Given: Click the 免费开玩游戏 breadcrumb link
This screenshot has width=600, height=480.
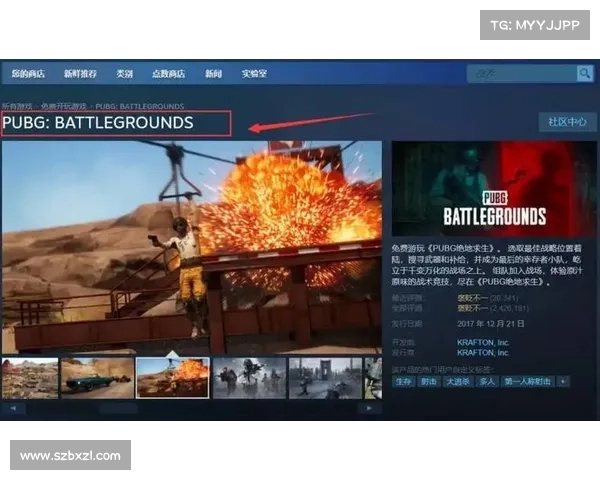Looking at the screenshot, I should point(64,106).
